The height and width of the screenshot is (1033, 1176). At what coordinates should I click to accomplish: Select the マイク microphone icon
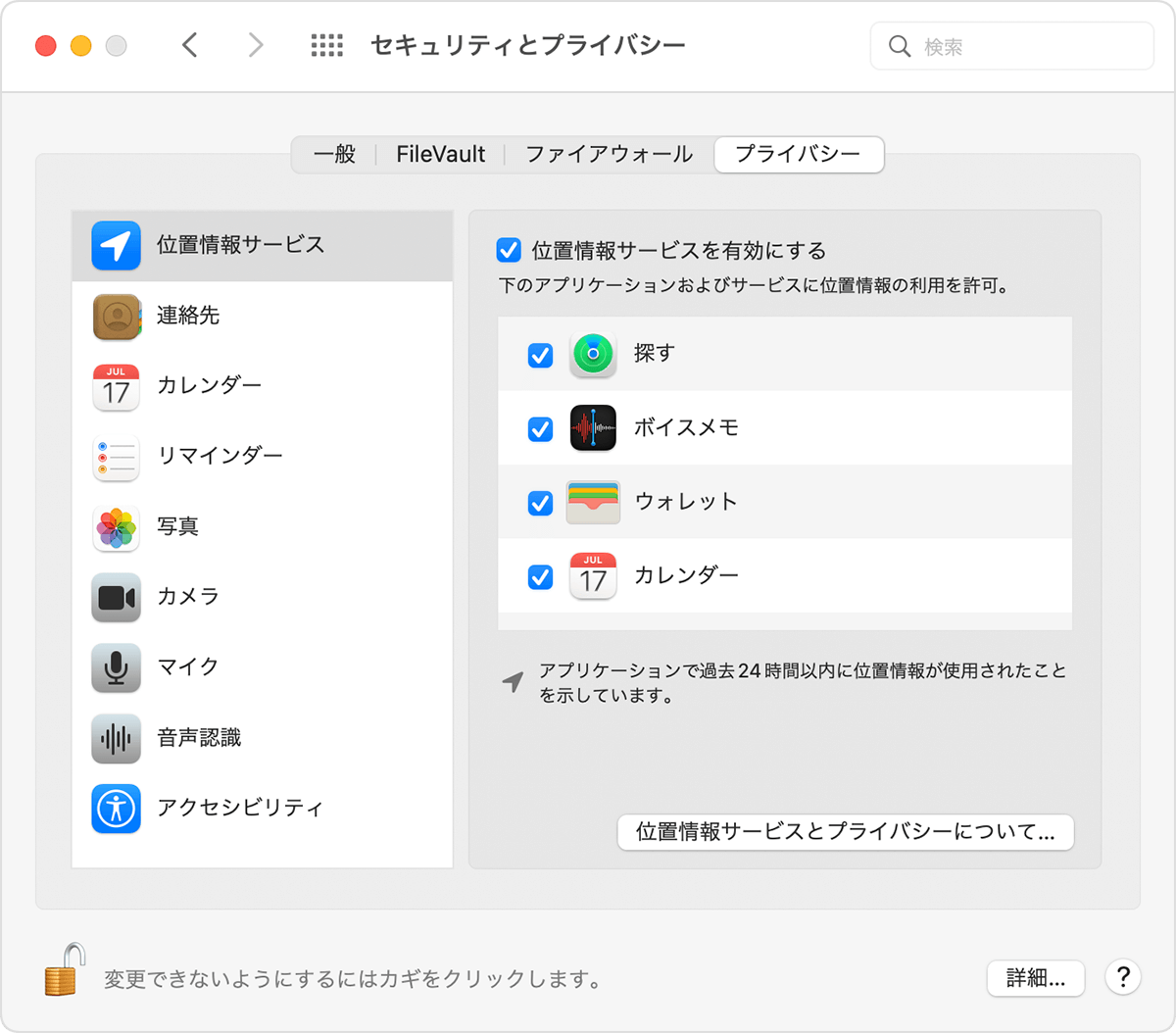pyautogui.click(x=116, y=667)
